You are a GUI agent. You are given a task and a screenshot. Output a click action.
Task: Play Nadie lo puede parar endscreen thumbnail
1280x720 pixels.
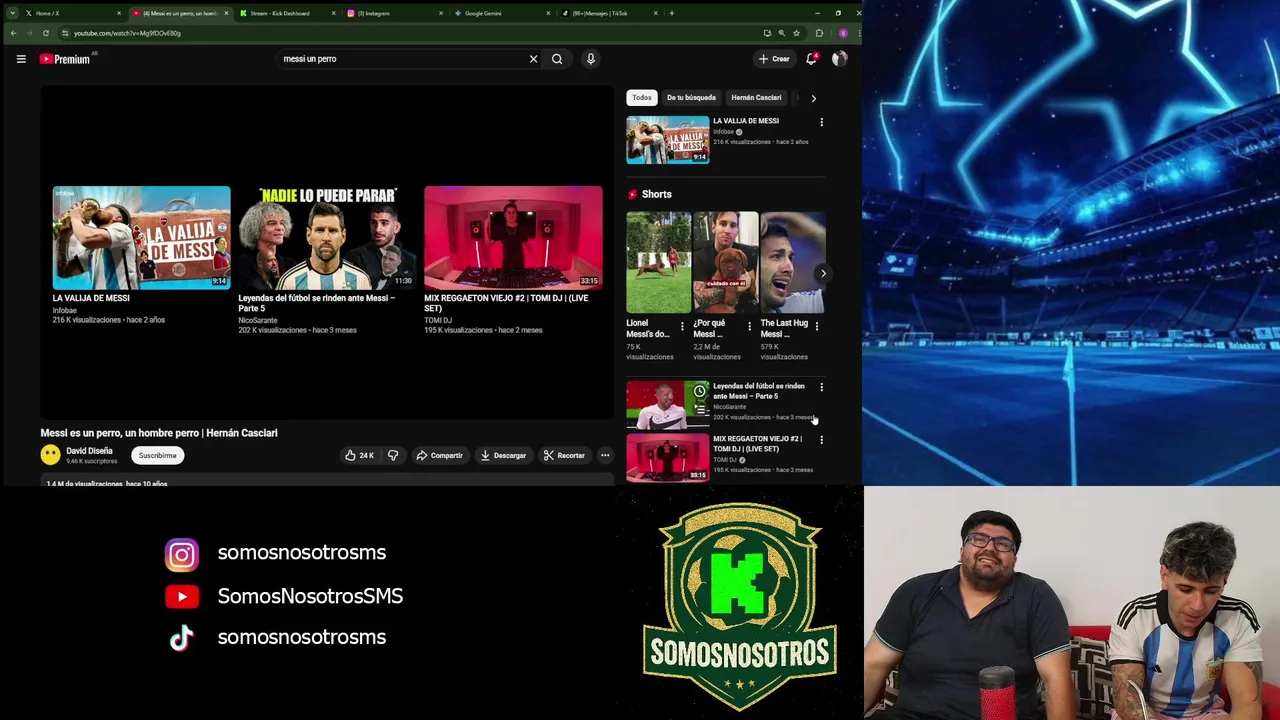click(x=327, y=237)
